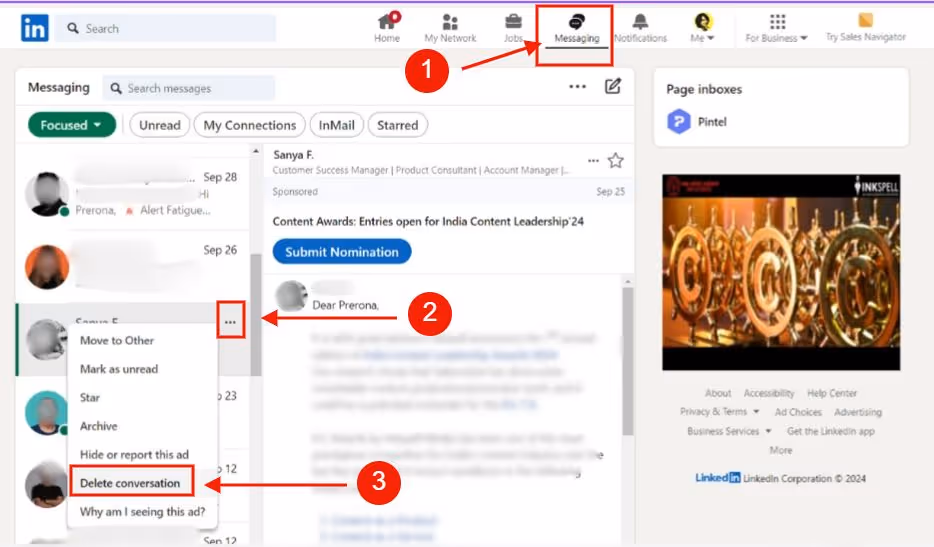The width and height of the screenshot is (934, 547).
Task: Filter by My Connections
Action: [x=250, y=125]
